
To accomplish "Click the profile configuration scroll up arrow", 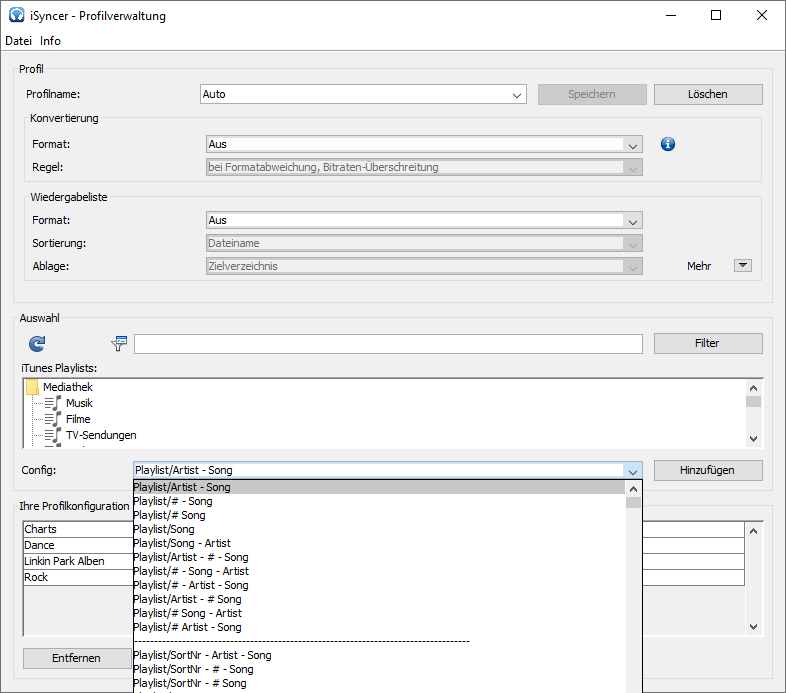I will [x=753, y=531].
